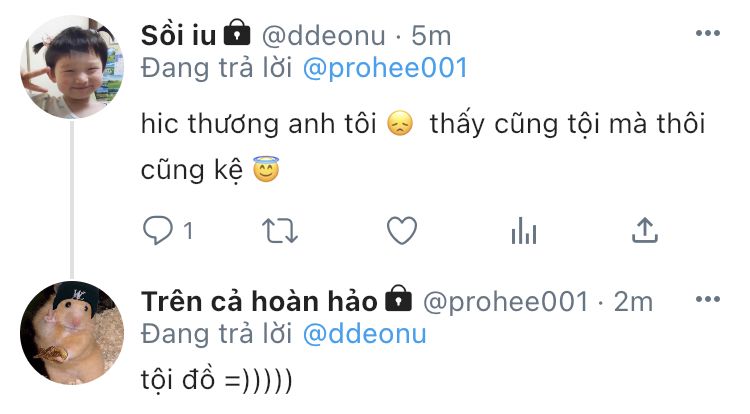750x414 pixels.
Task: Open the 5m timestamp of first tweet
Action: [x=431, y=36]
